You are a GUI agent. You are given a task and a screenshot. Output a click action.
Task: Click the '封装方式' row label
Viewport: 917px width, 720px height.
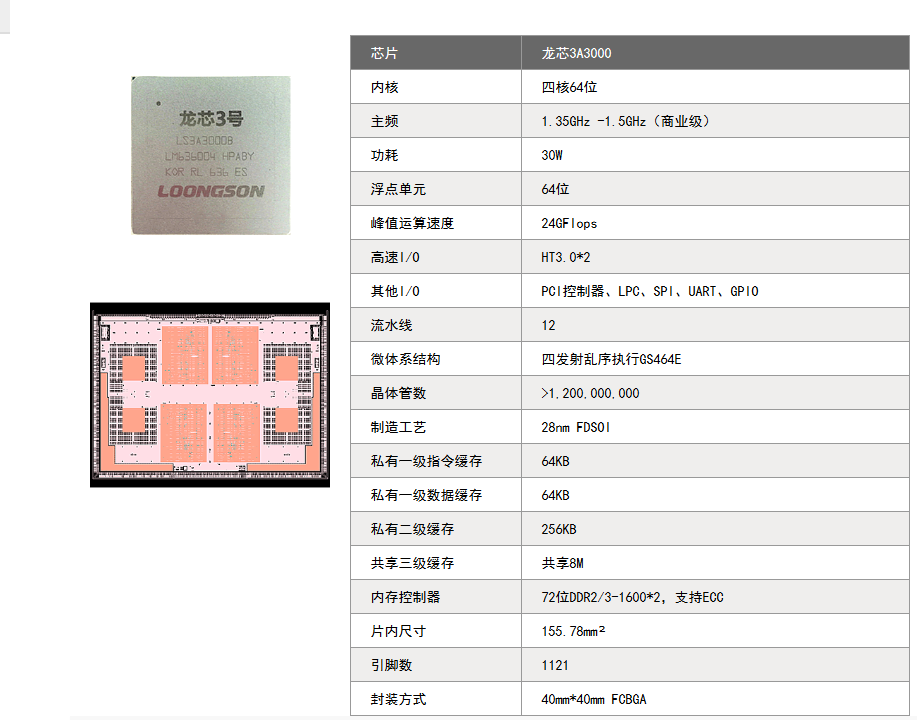(398, 698)
